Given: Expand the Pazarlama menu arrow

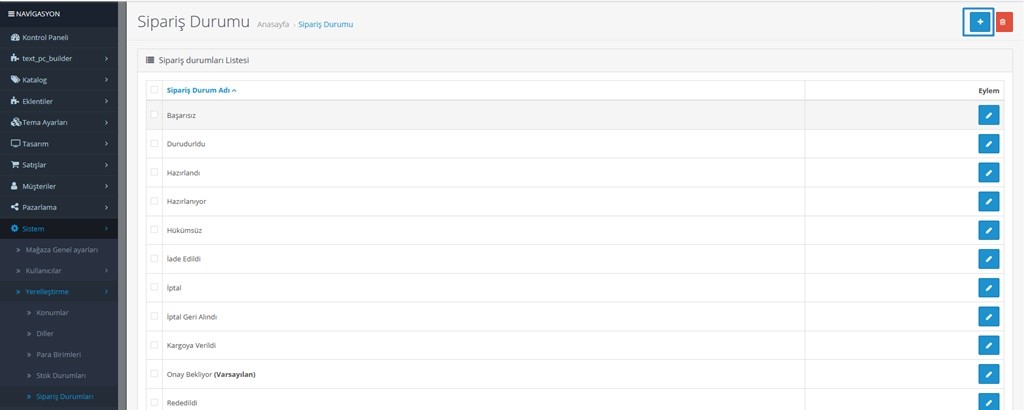Looking at the screenshot, I should click(x=106, y=207).
